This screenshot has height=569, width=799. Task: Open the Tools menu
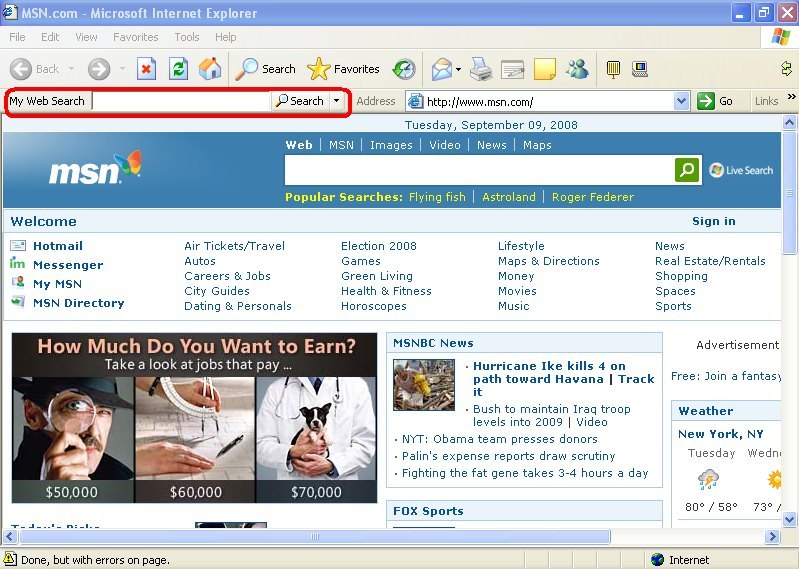pyautogui.click(x=187, y=37)
